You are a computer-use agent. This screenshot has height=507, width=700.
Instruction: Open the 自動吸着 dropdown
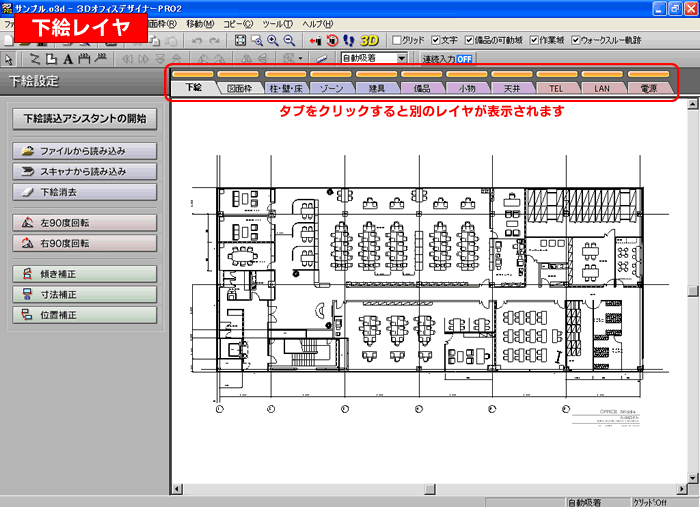401,59
